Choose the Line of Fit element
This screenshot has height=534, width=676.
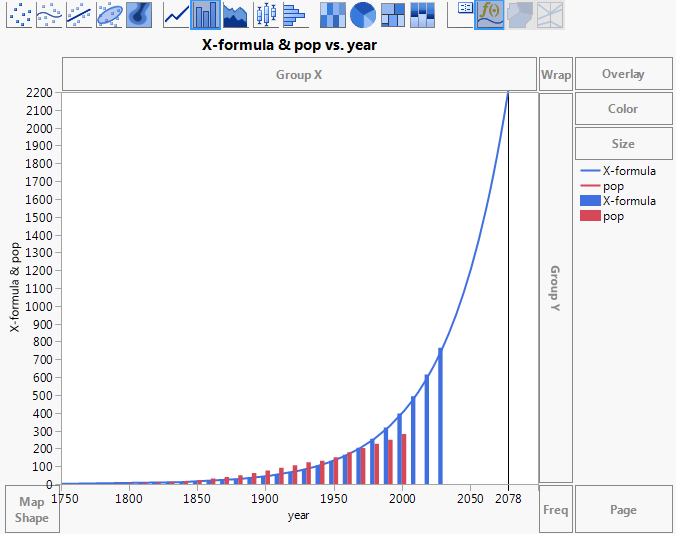coord(80,14)
